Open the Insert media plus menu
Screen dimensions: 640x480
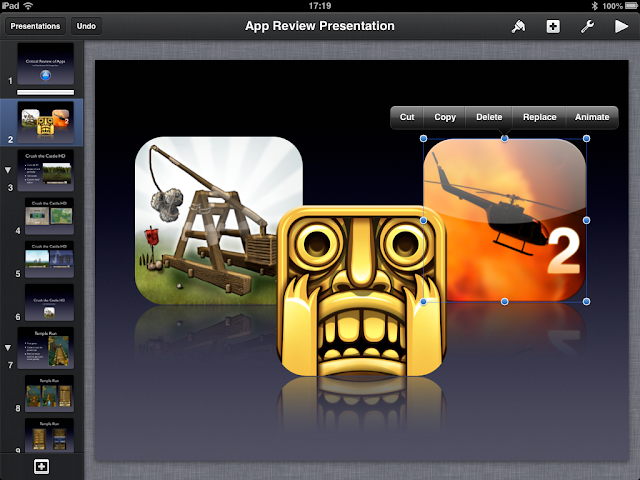click(553, 27)
